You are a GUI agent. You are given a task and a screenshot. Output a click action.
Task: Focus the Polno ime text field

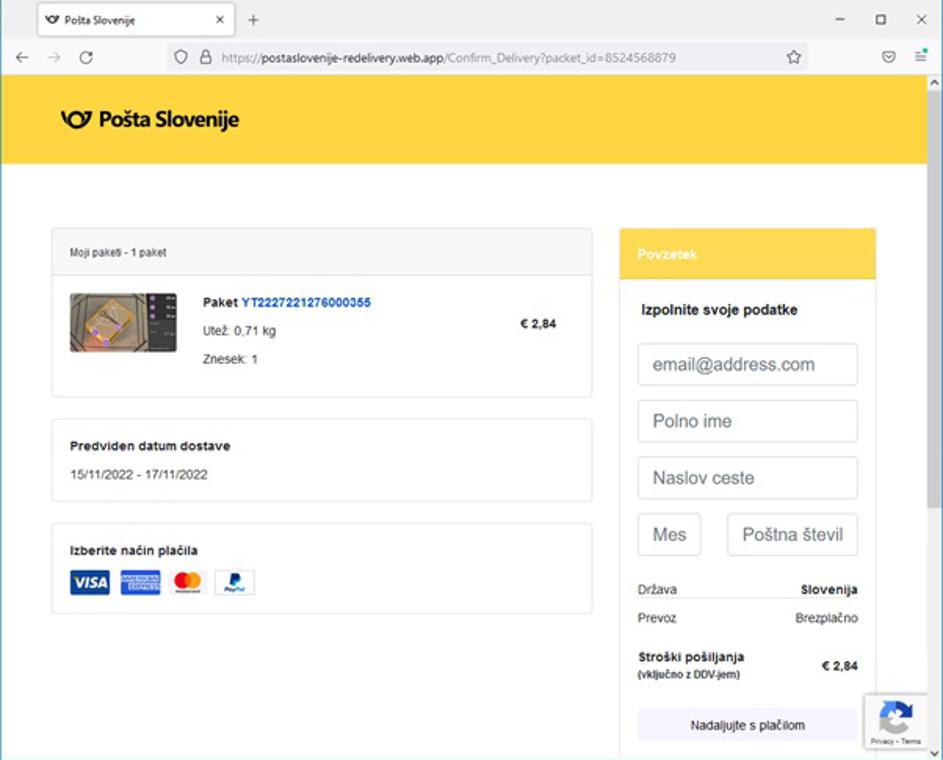[x=747, y=421]
